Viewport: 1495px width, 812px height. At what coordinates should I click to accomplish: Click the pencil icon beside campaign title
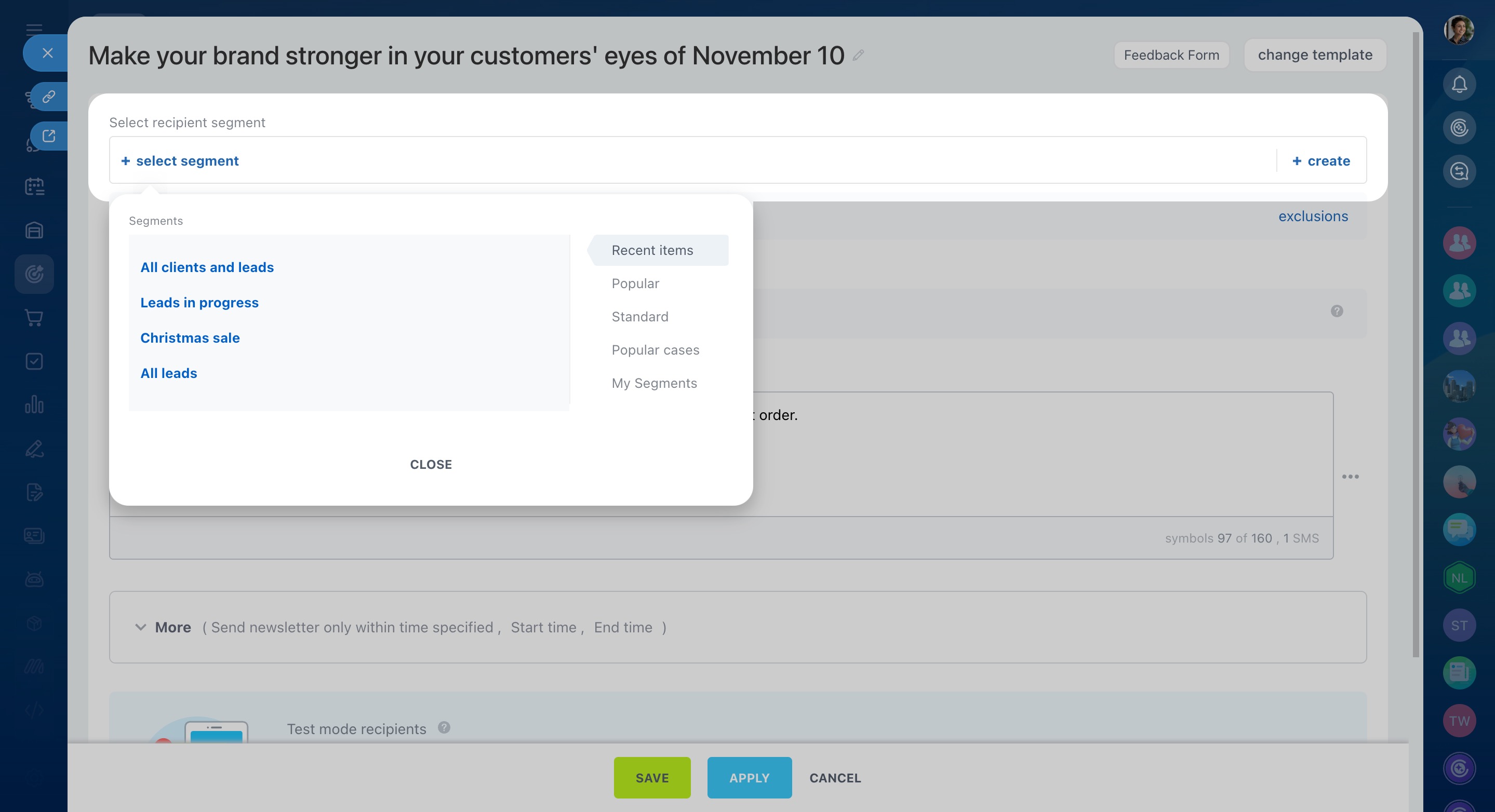coord(858,55)
